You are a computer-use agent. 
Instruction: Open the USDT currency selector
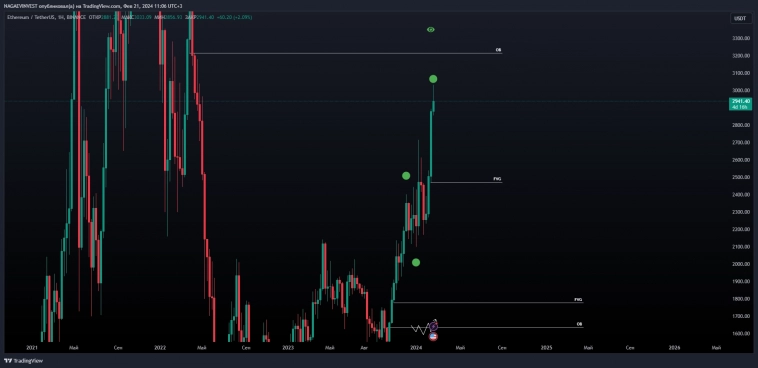[740, 18]
